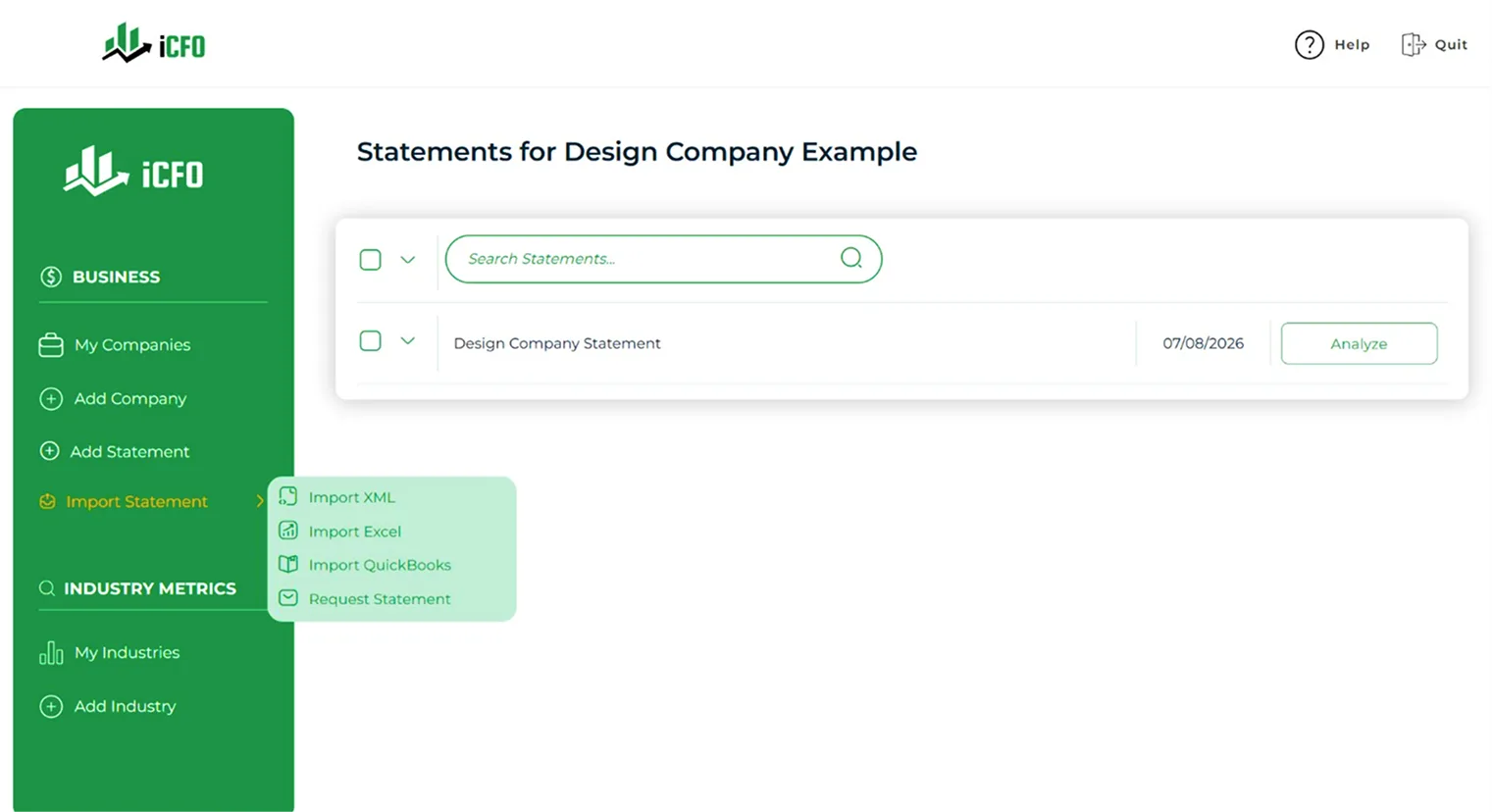The image size is (1492, 812).
Task: Click the bar chart icon for My Industries
Action: pos(51,652)
